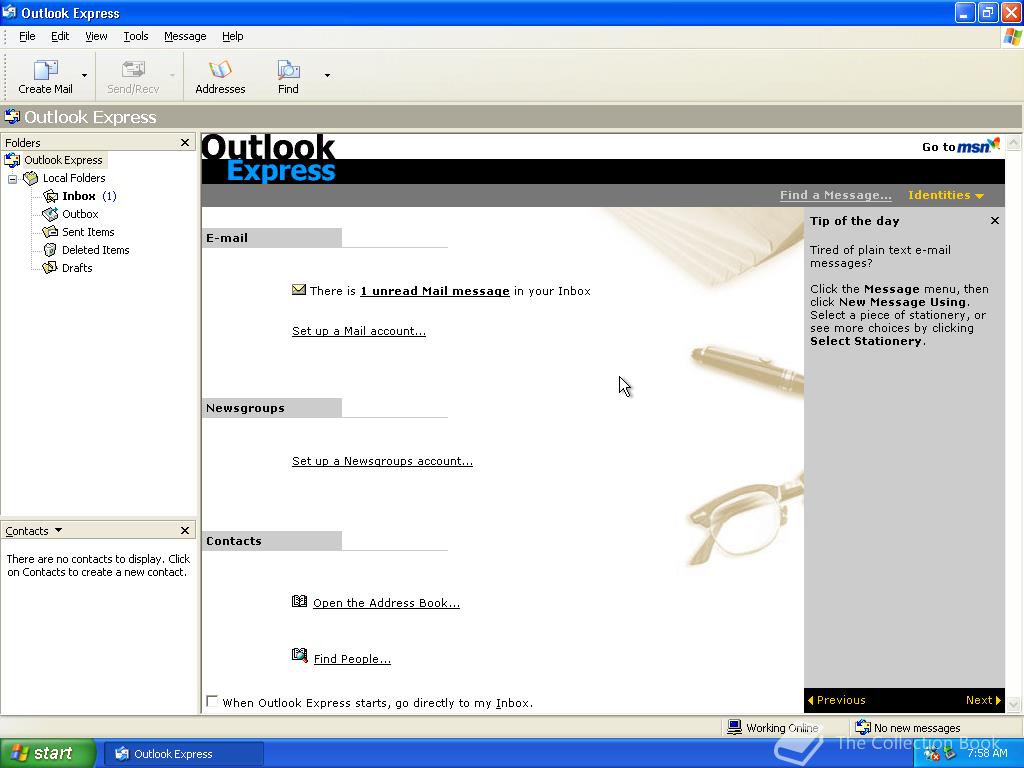Close the Folders pane
Screen dimensions: 1024x768
185,142
